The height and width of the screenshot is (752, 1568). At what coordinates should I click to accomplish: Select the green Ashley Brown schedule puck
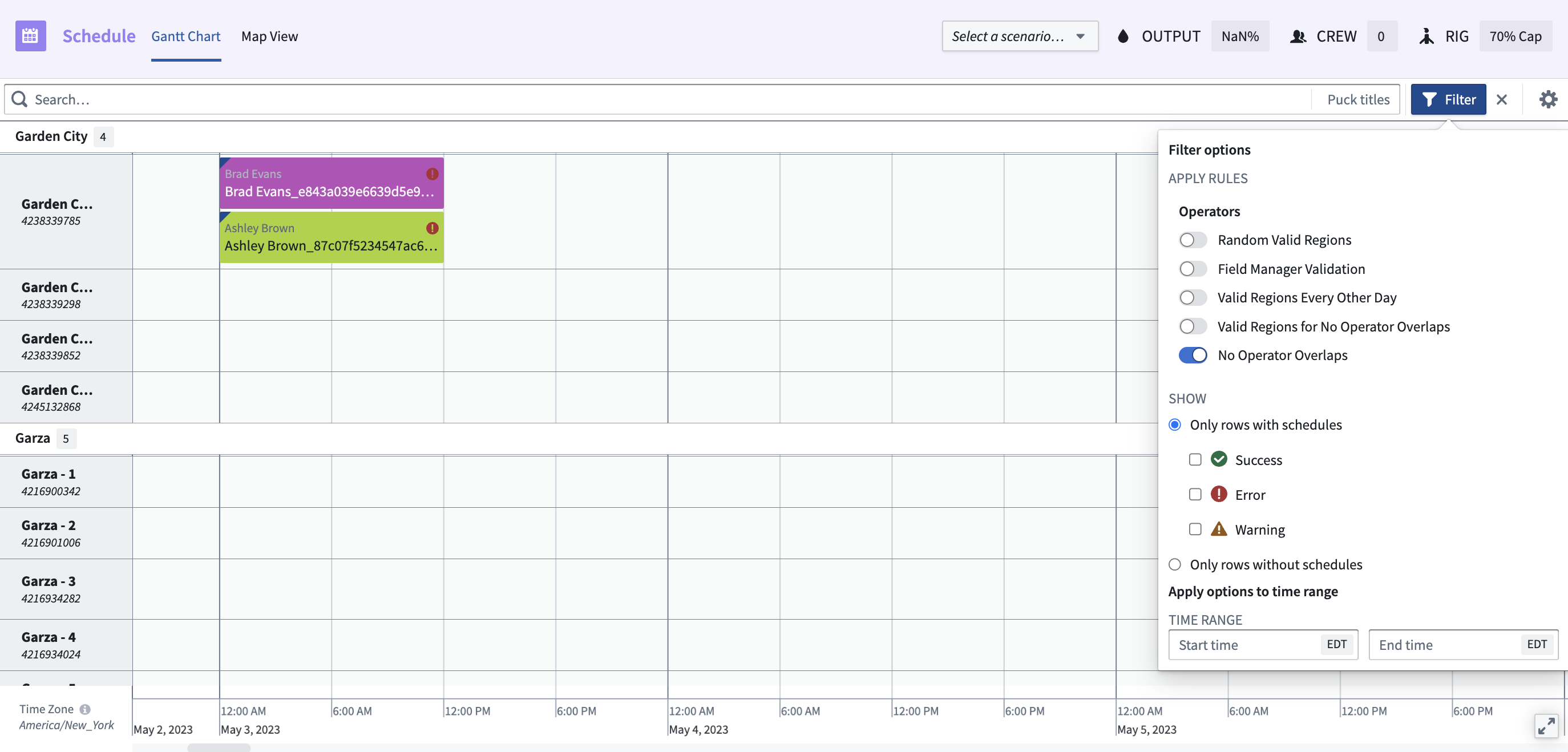(331, 237)
